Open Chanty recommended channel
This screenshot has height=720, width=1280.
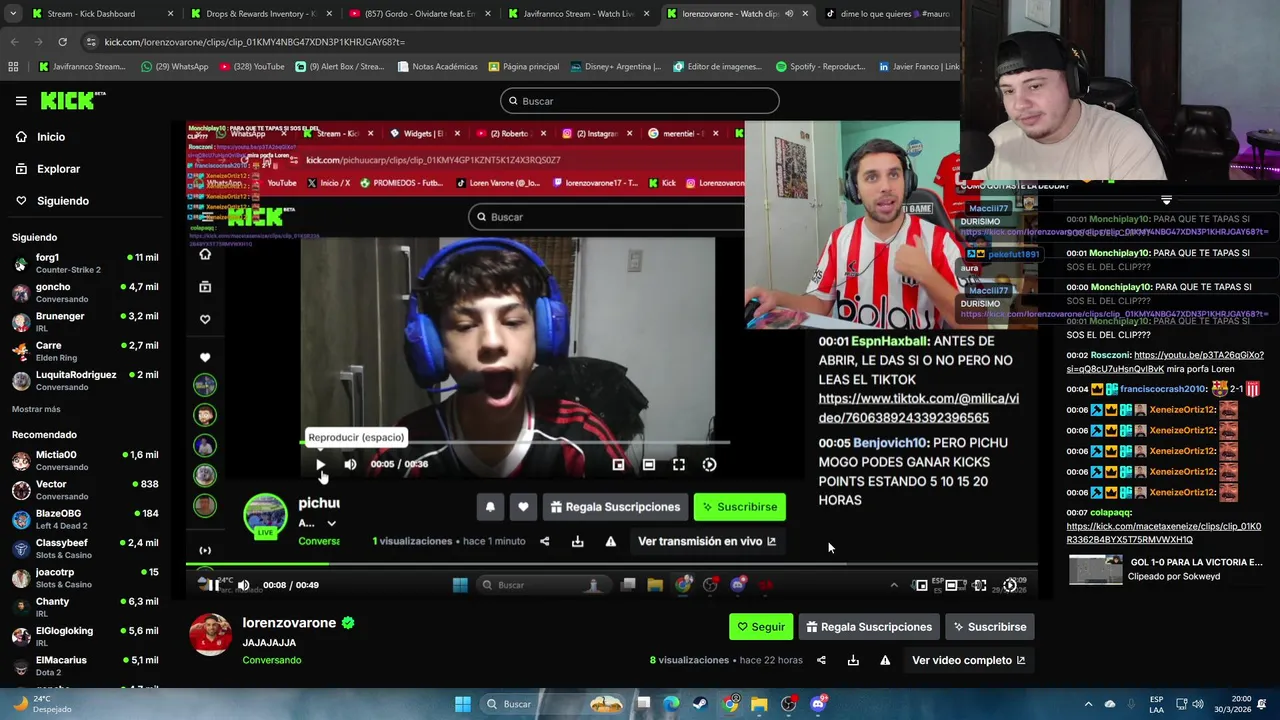85,607
